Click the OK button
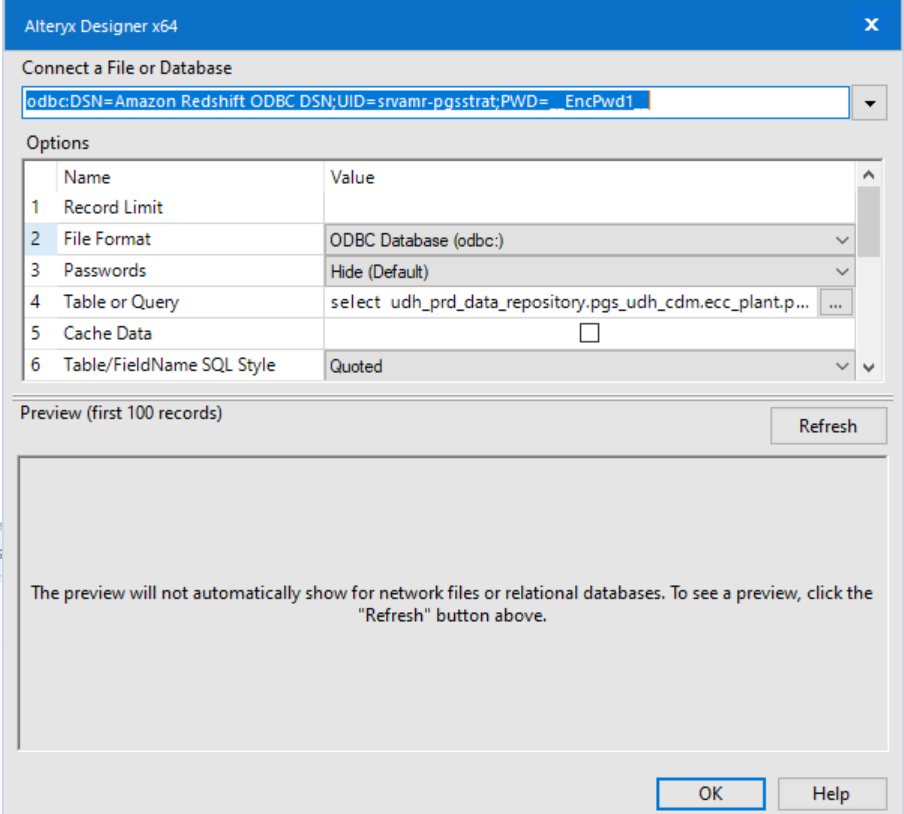This screenshot has height=814, width=904. [710, 793]
